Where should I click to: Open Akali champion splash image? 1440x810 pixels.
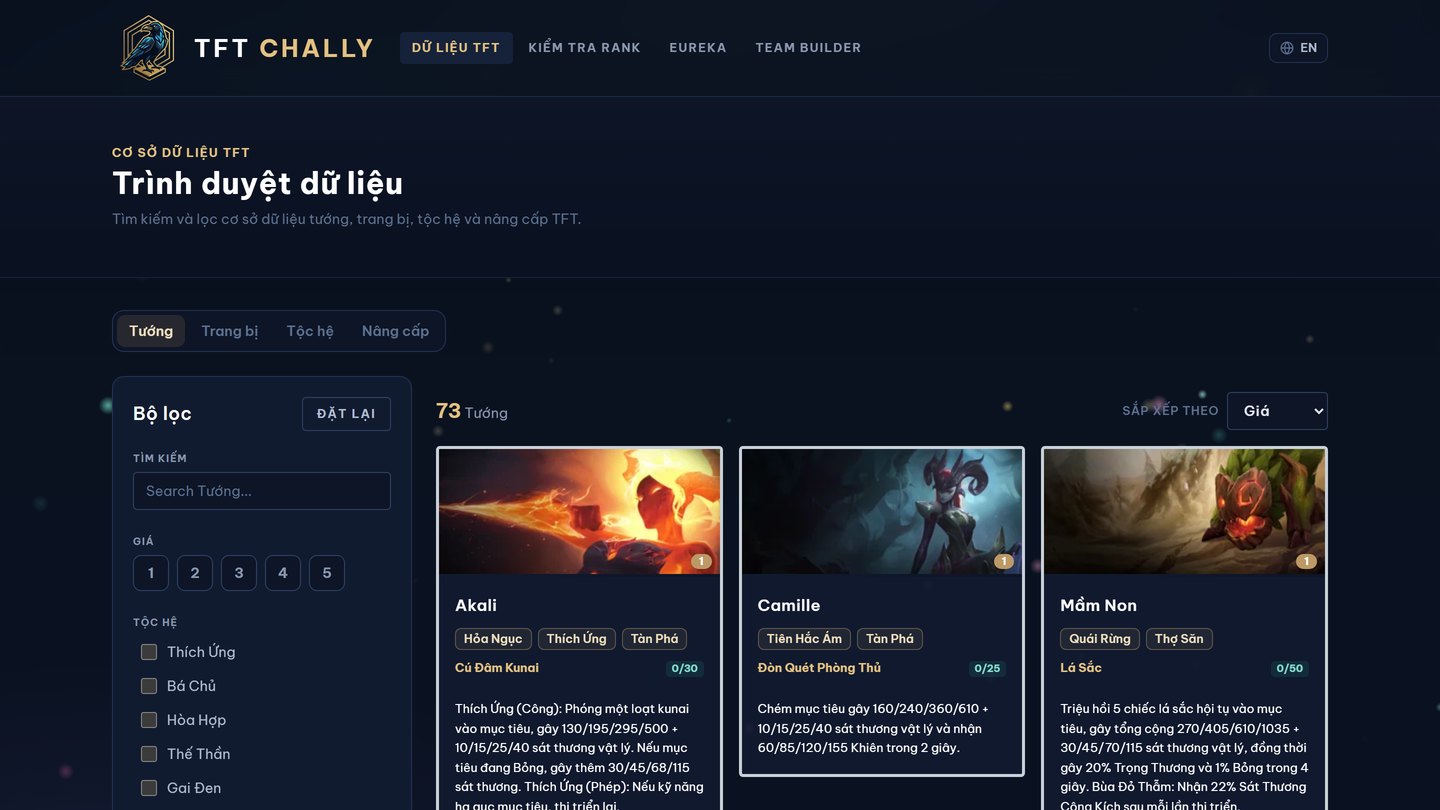pyautogui.click(x=579, y=511)
